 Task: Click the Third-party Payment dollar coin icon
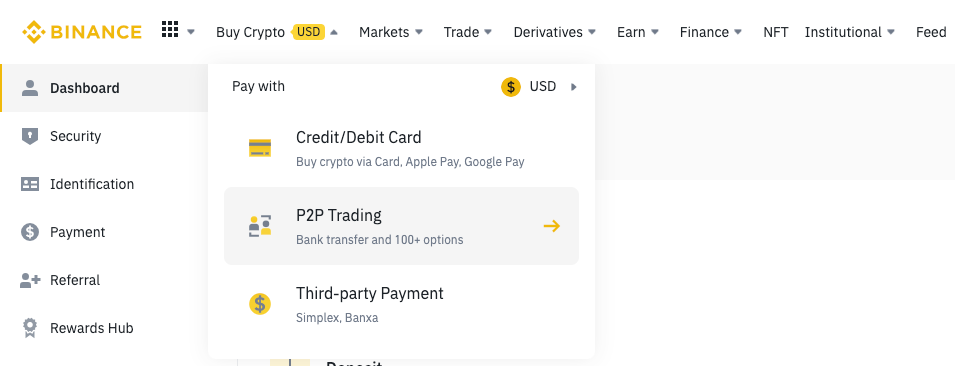[x=260, y=303]
